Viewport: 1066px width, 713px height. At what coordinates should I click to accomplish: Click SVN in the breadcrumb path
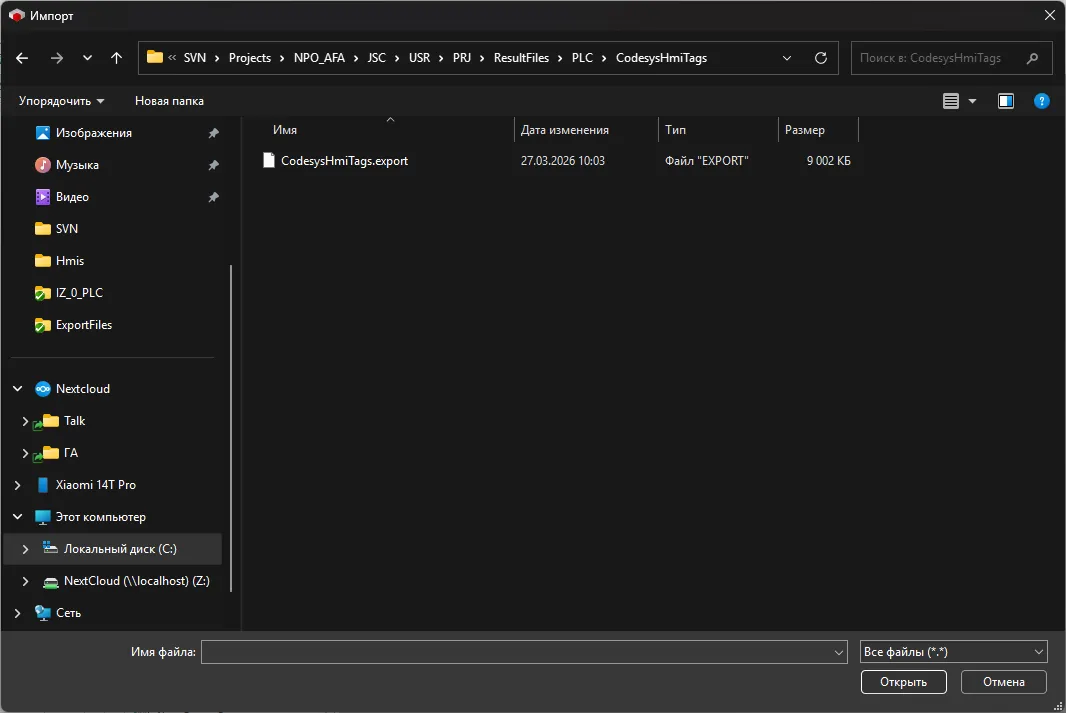194,58
